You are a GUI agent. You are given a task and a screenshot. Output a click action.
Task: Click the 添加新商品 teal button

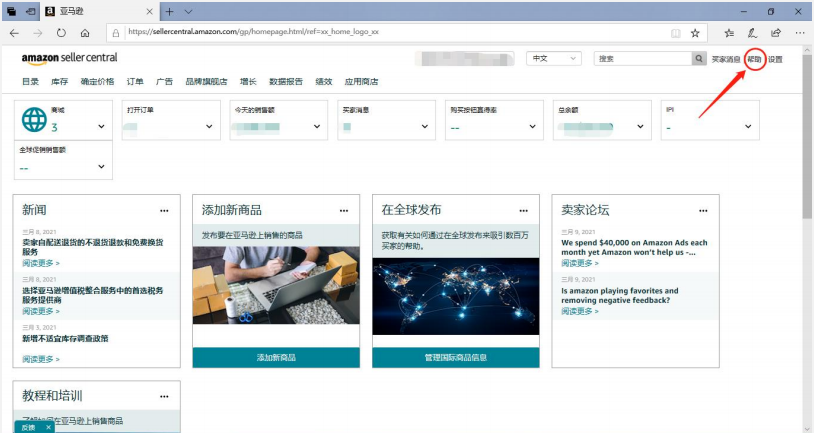276,357
